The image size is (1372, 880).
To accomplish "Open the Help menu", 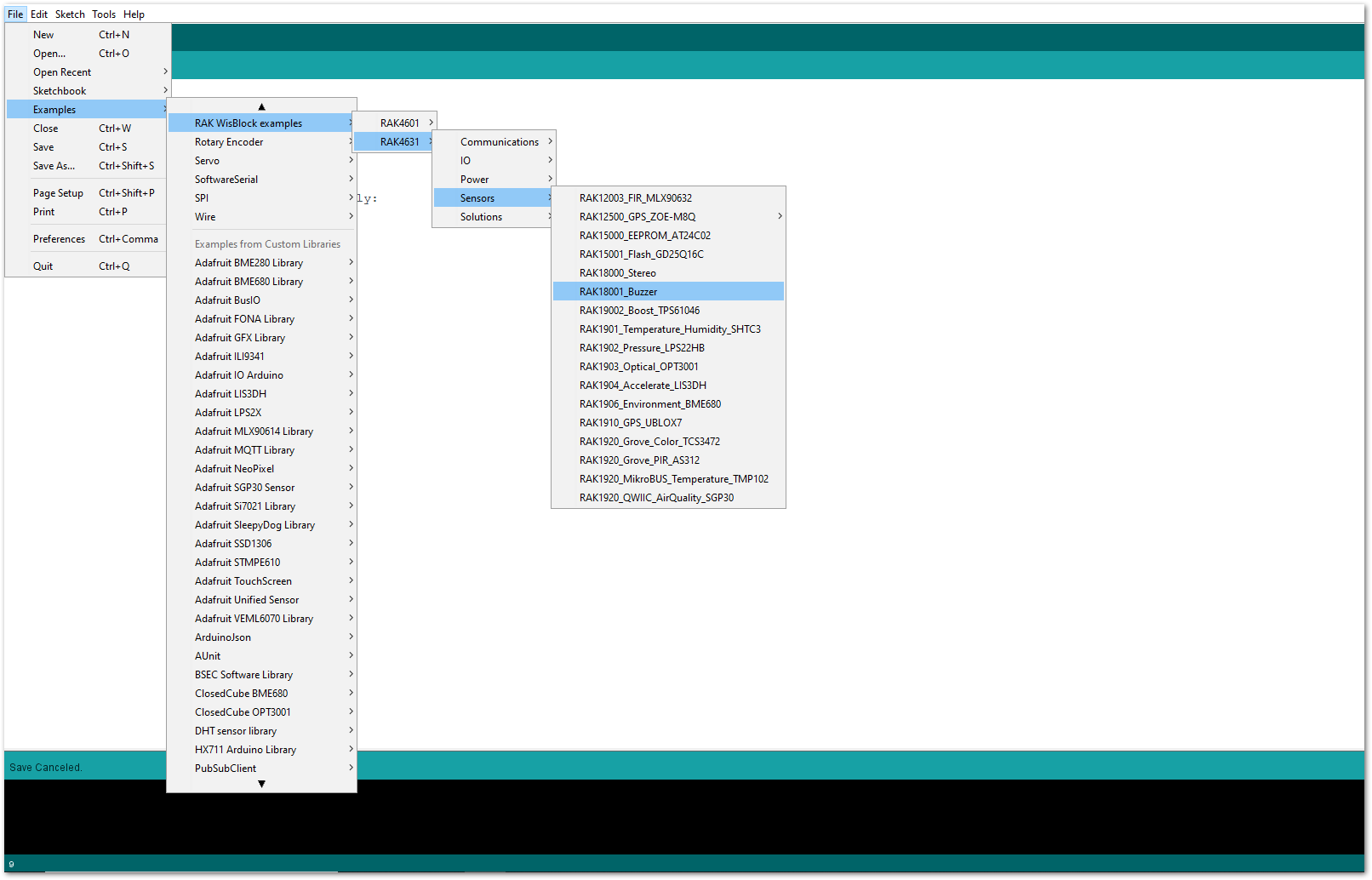I will point(134,14).
